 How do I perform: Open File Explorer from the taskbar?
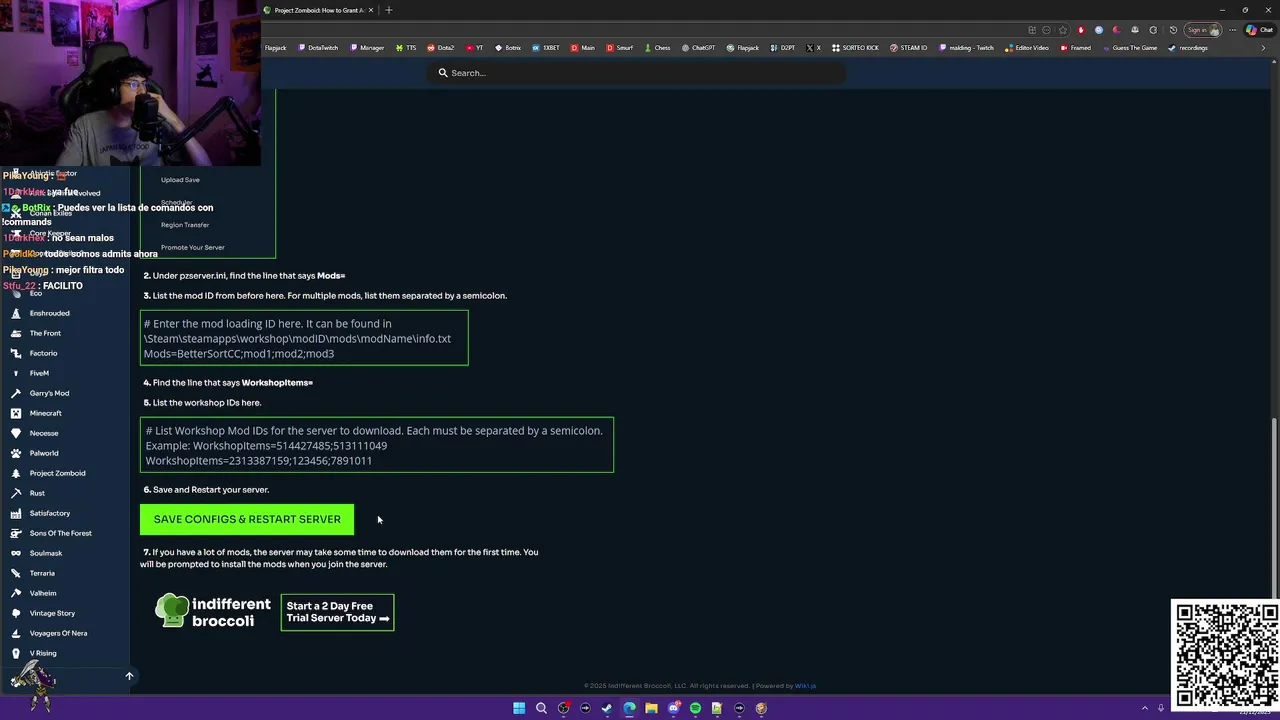(x=651, y=708)
